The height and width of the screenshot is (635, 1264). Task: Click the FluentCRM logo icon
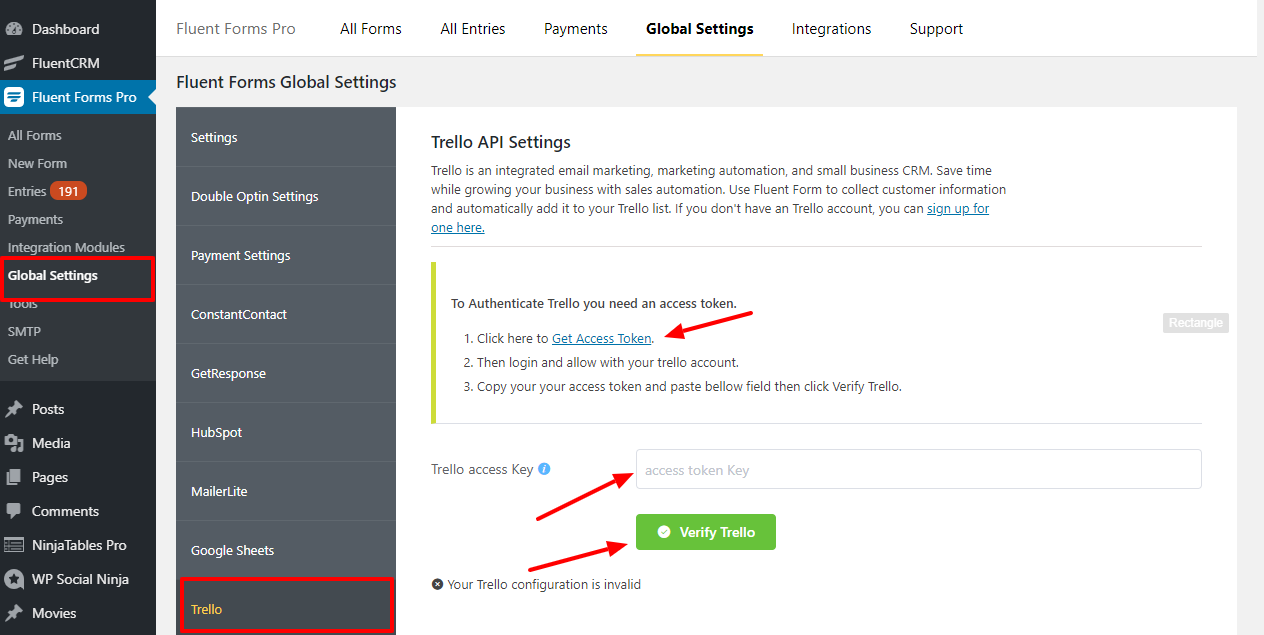tap(14, 63)
